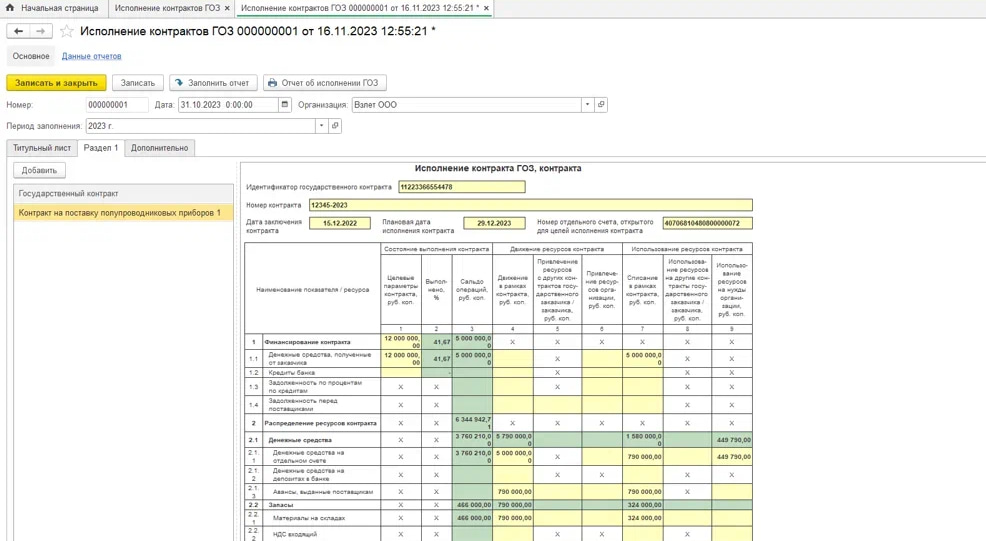Image resolution: width=986 pixels, height=541 pixels.
Task: Click Распределение ресурсов контракта row label
Action: [x=320, y=423]
